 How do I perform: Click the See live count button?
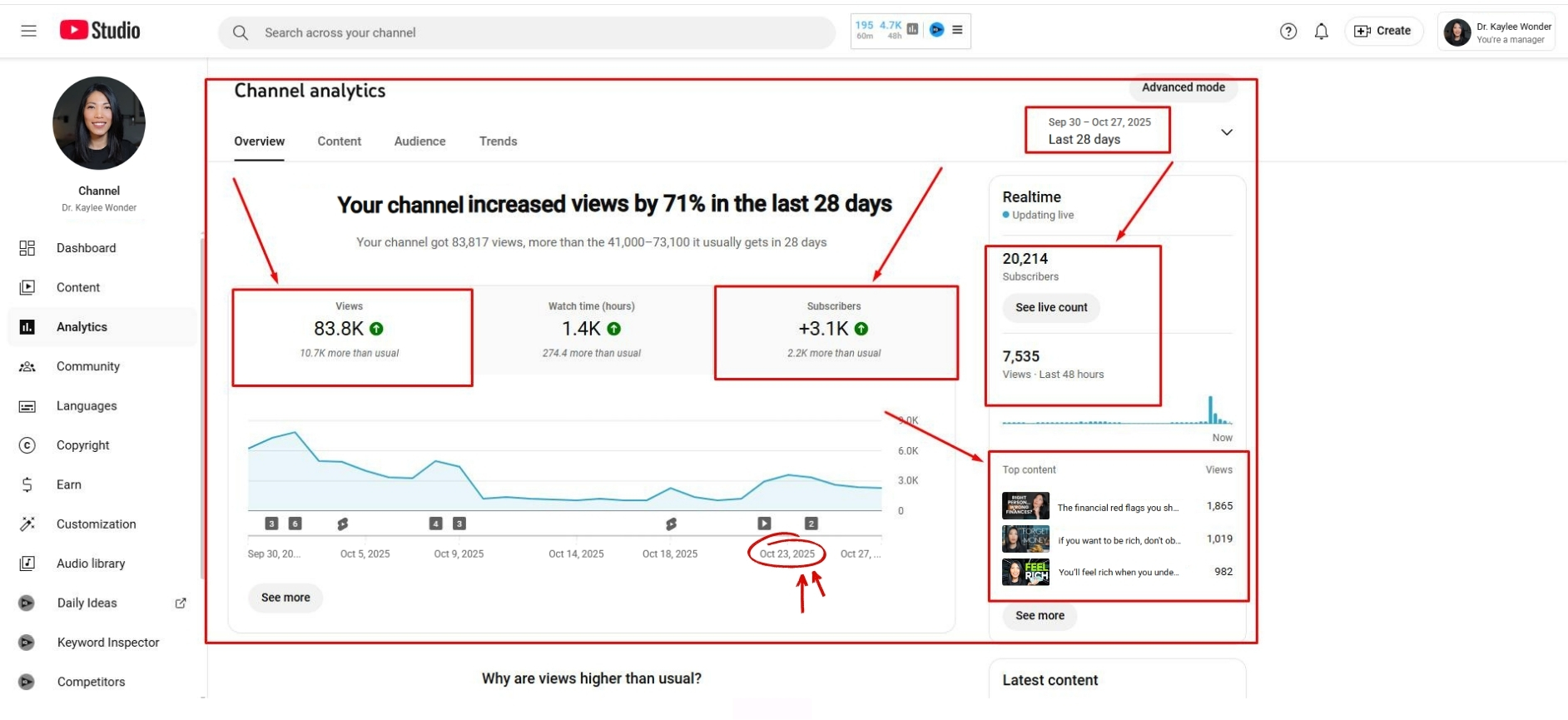click(x=1050, y=308)
